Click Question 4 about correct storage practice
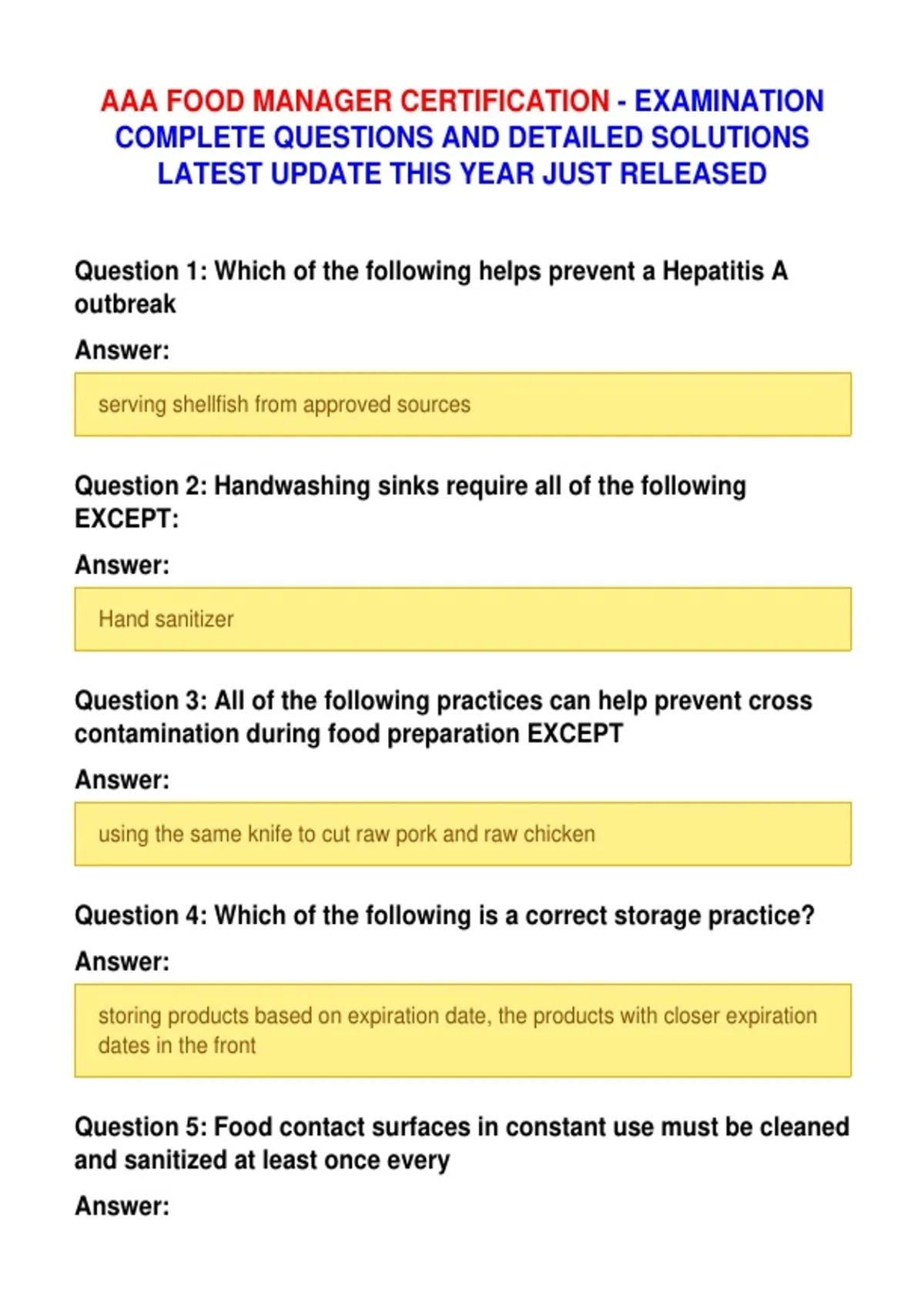Image resolution: width=924 pixels, height=1309 pixels. click(x=444, y=916)
